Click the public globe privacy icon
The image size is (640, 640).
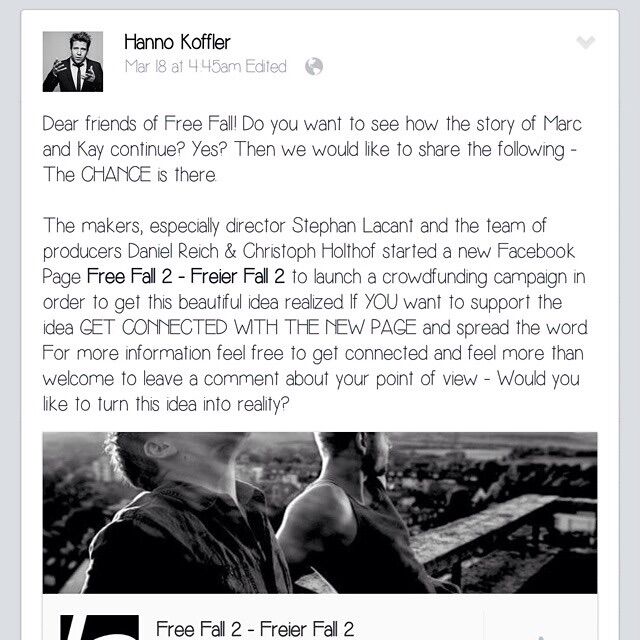point(314,67)
